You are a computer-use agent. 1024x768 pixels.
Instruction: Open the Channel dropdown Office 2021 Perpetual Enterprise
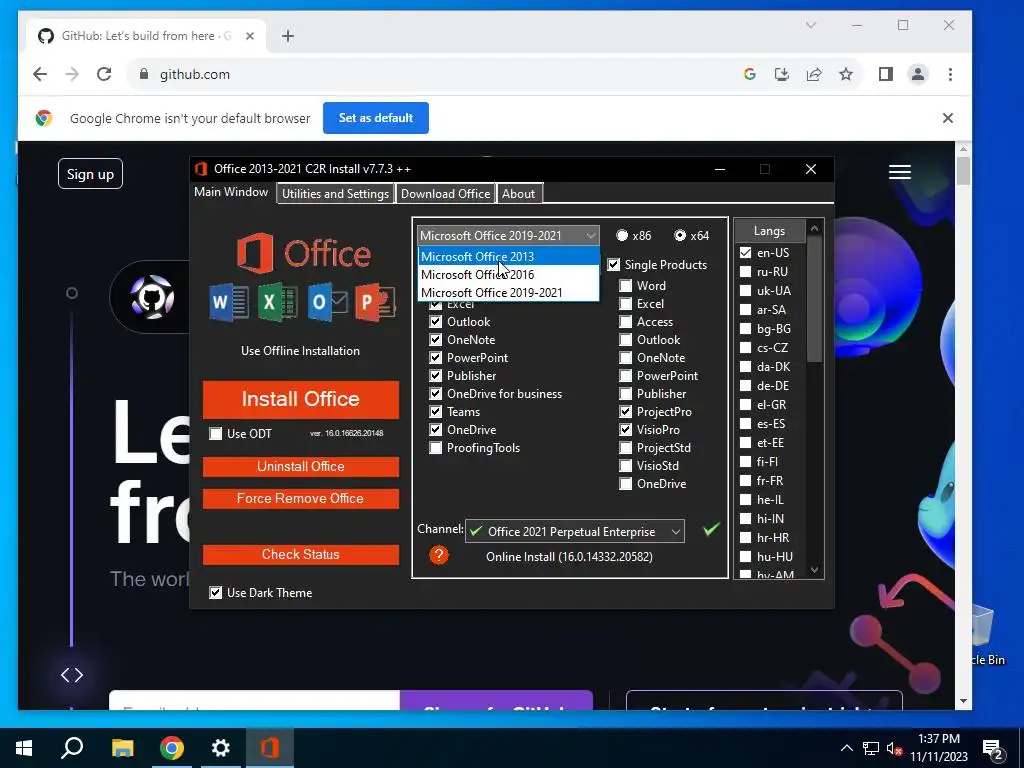tap(575, 532)
